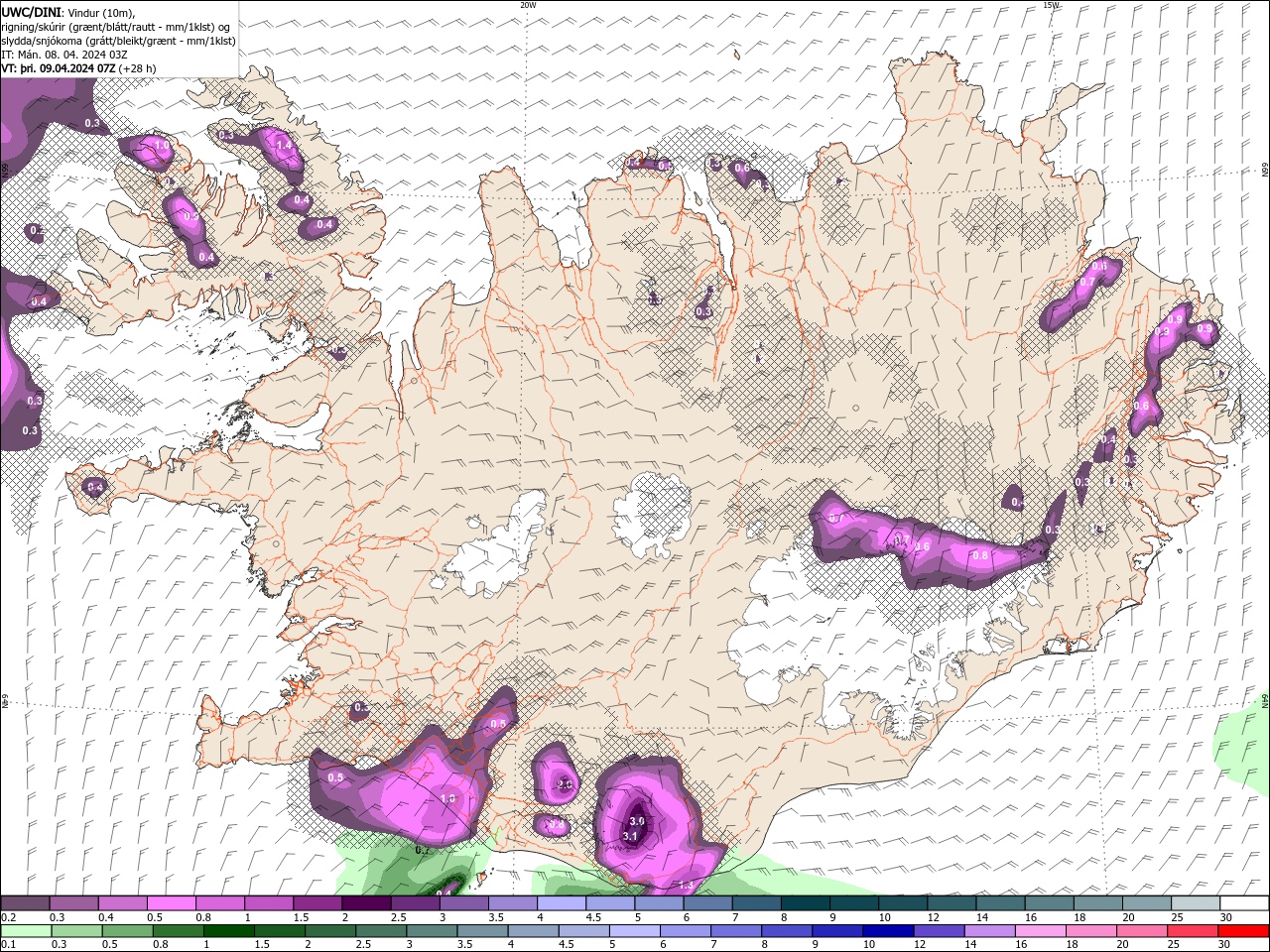Click the 'VT: þri. 09.04.2024 07Z' valid time text
This screenshot has width=1270, height=952.
[59, 68]
